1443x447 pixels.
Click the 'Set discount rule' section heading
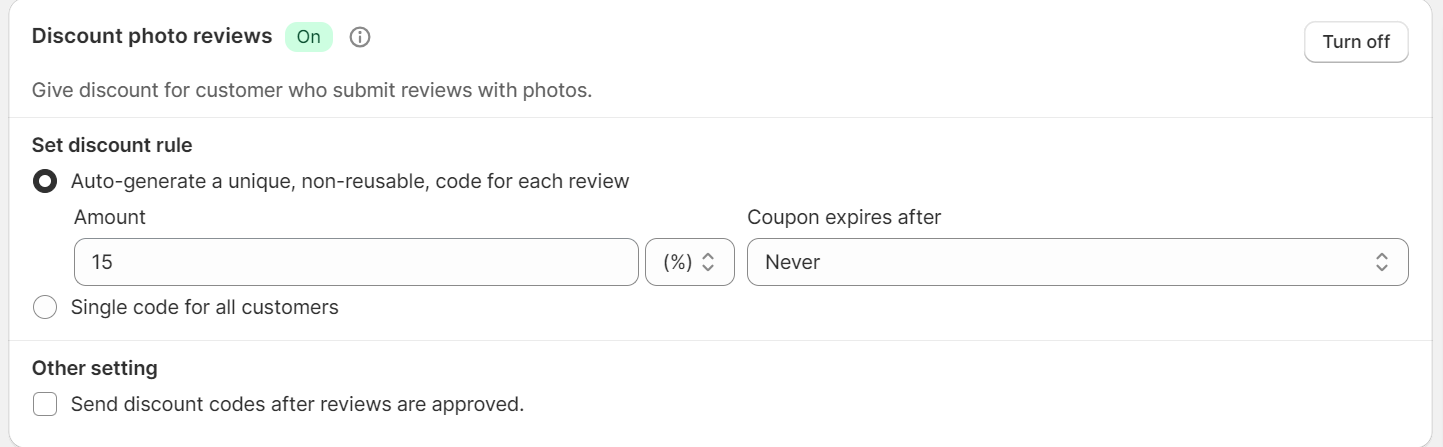112,145
